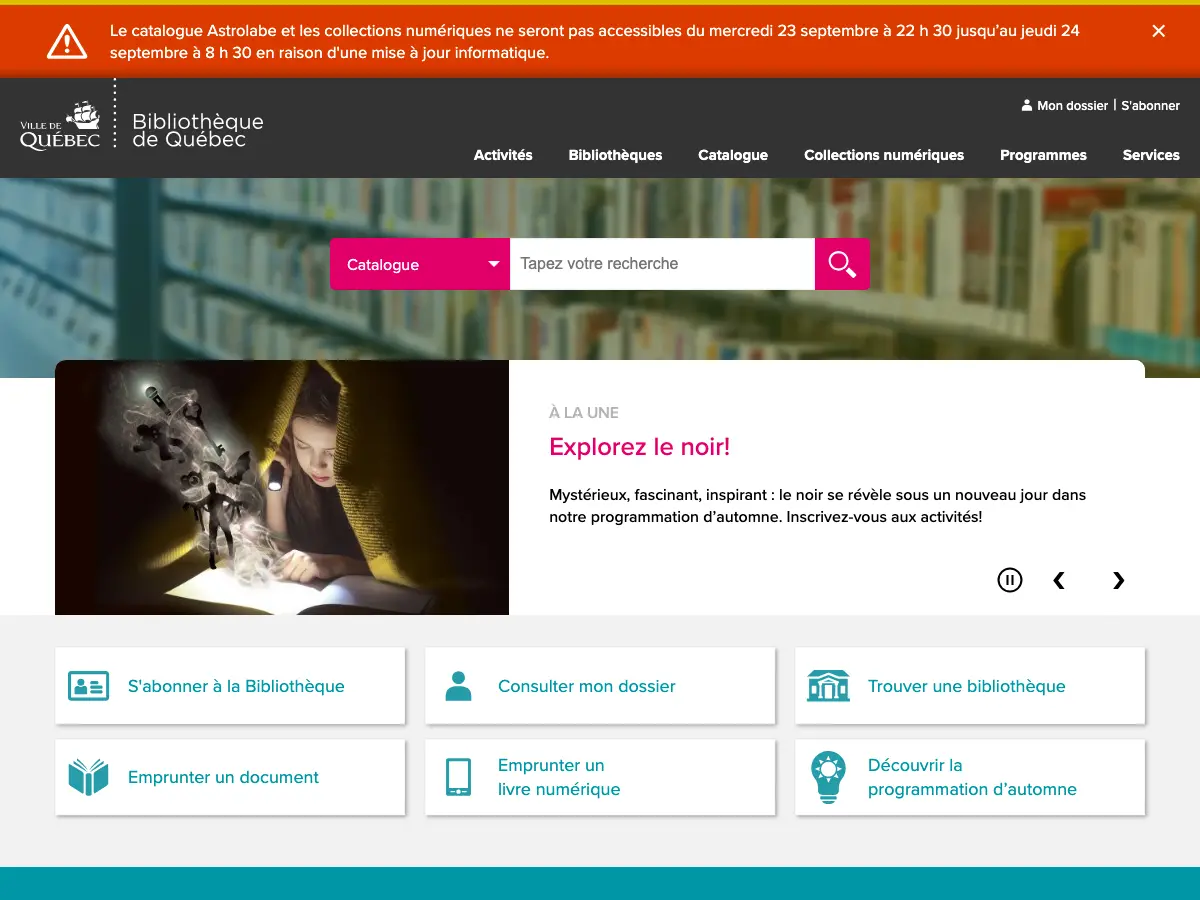
Task: Click the open book icon
Action: click(88, 777)
